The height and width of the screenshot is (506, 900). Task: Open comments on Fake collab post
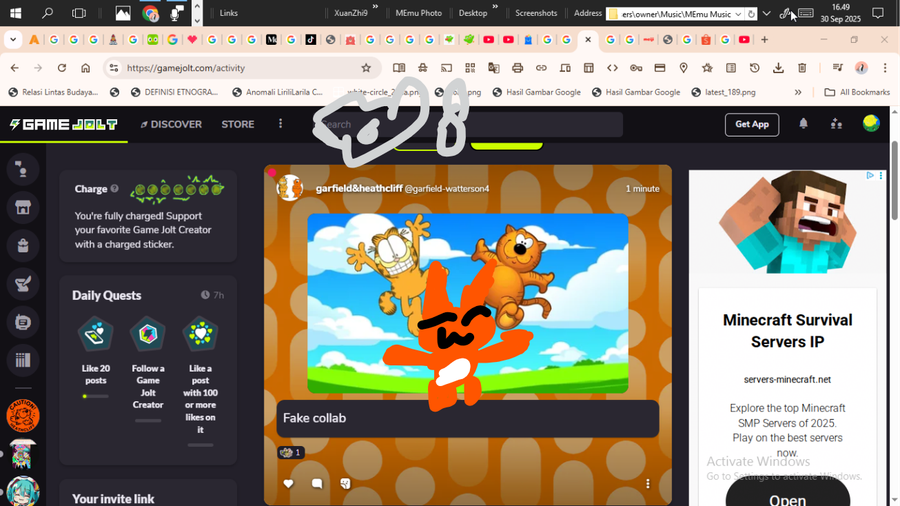coord(317,484)
